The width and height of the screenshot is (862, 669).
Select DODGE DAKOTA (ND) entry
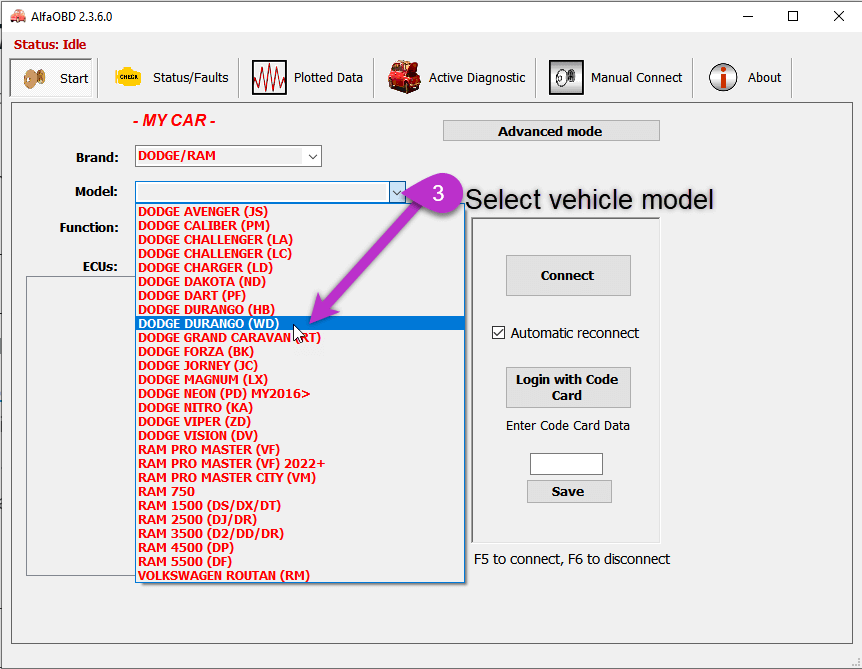(300, 281)
